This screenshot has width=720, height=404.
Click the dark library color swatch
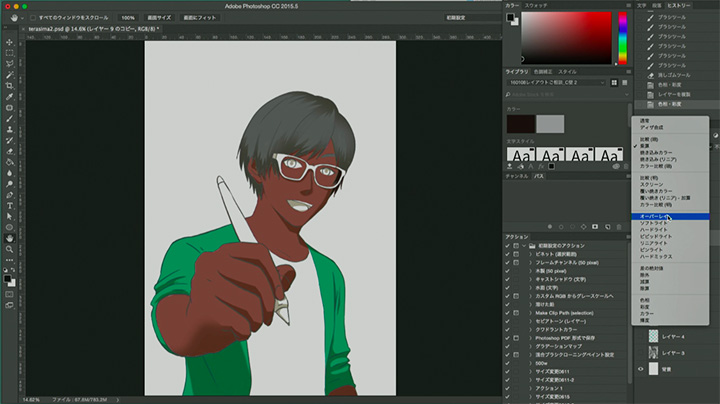pyautogui.click(x=521, y=124)
